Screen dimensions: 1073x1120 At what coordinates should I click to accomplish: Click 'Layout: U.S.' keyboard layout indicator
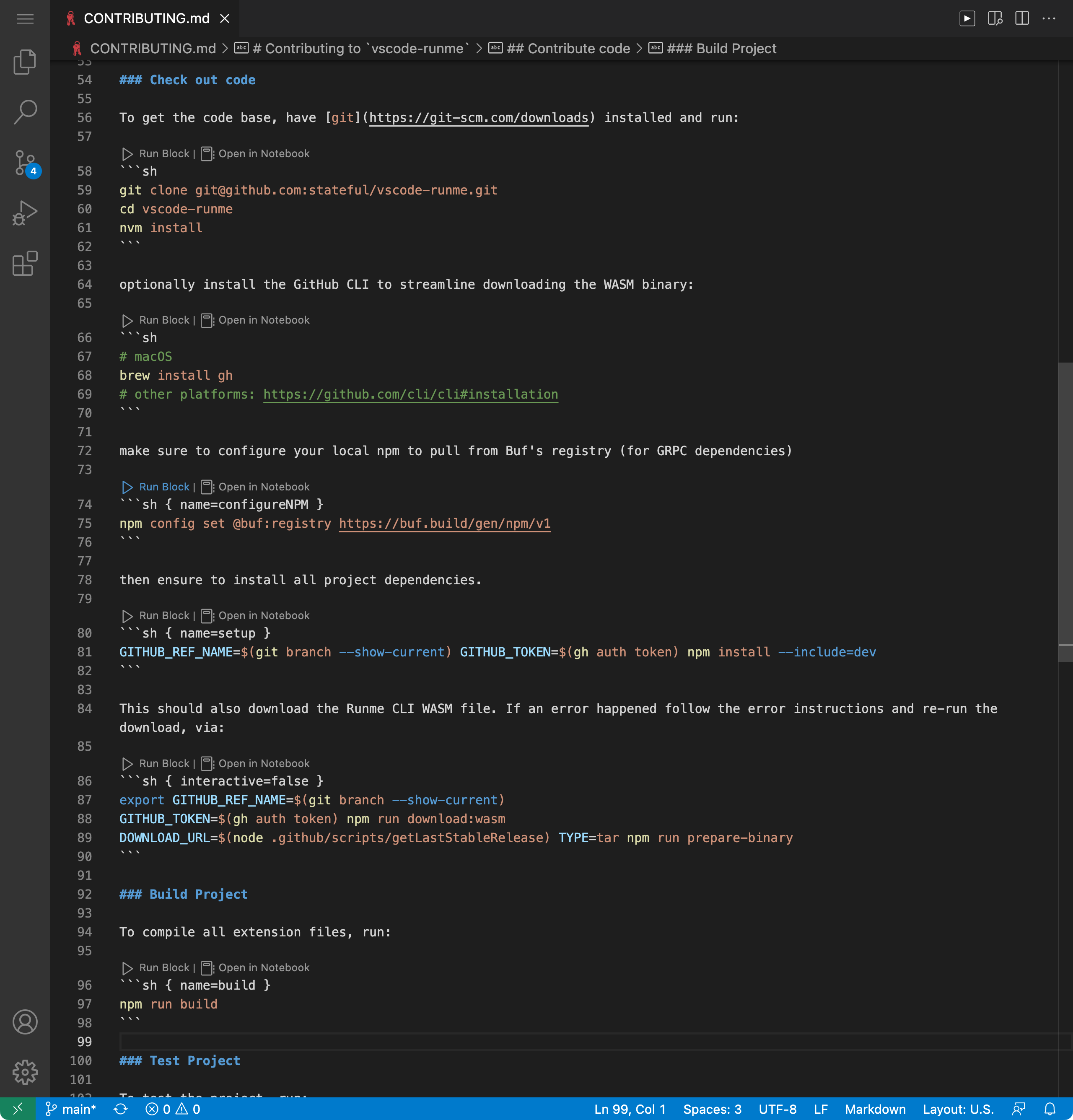click(958, 1109)
